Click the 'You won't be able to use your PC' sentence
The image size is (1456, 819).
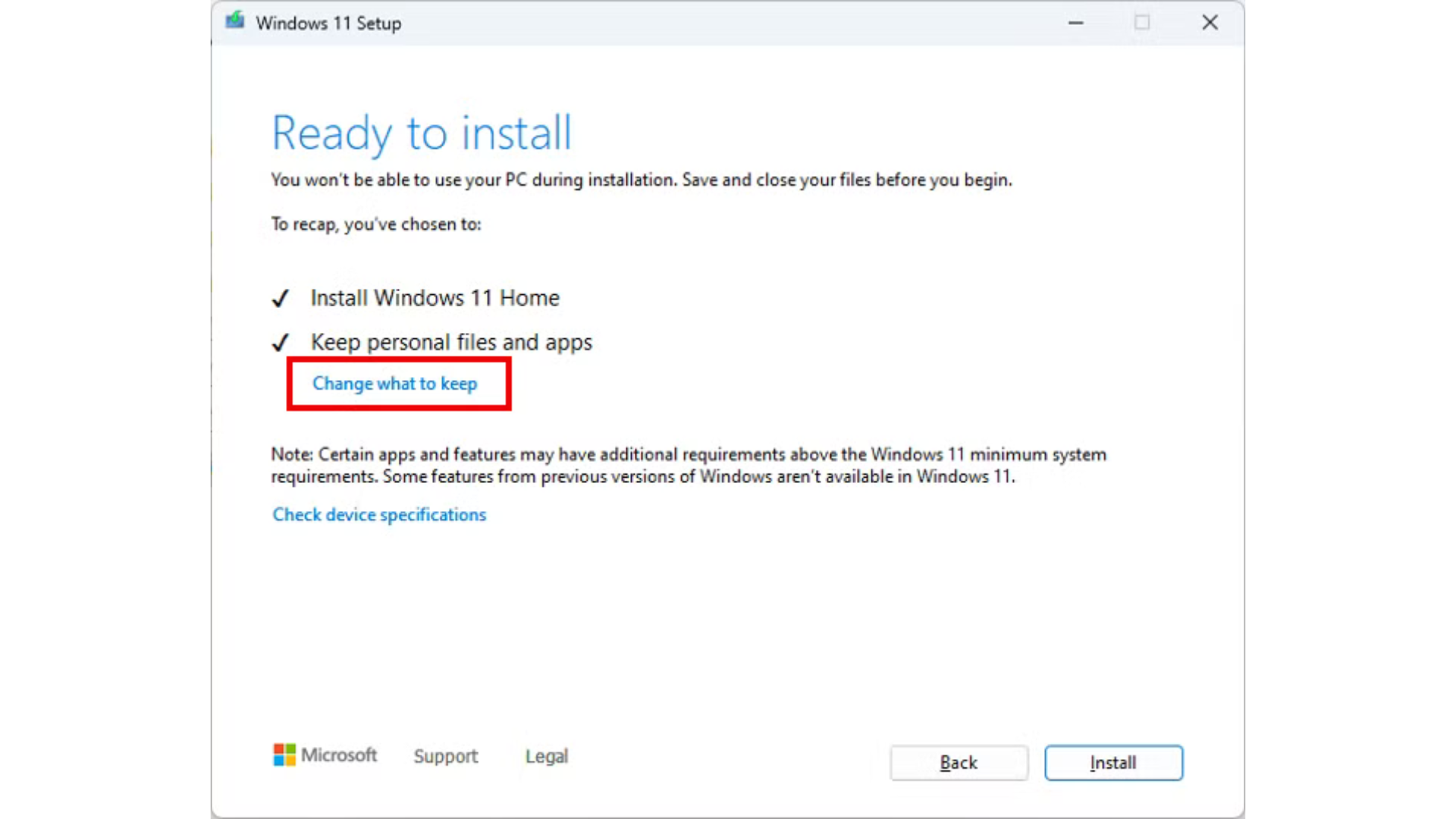coord(642,180)
